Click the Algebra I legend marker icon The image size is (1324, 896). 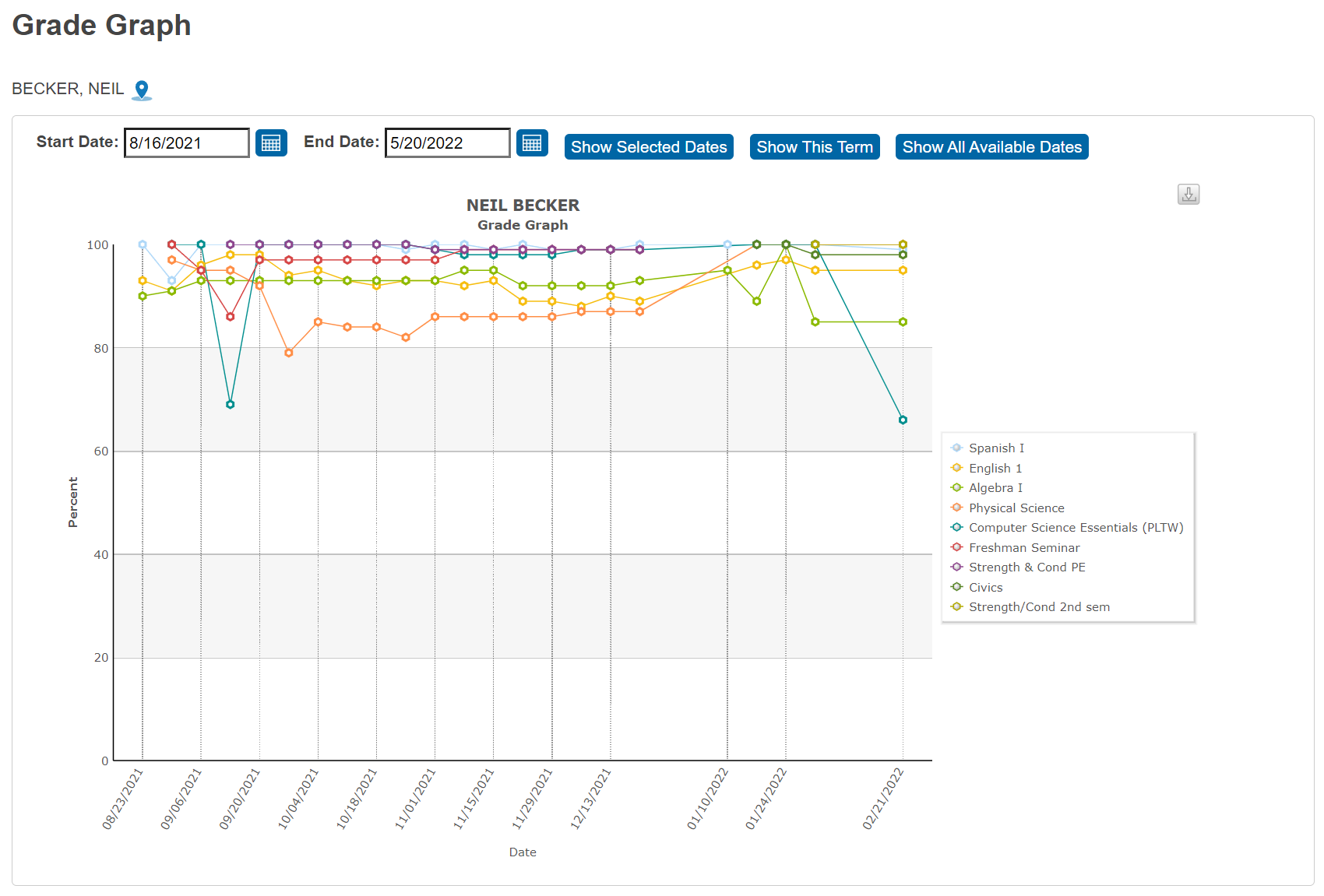click(x=955, y=487)
